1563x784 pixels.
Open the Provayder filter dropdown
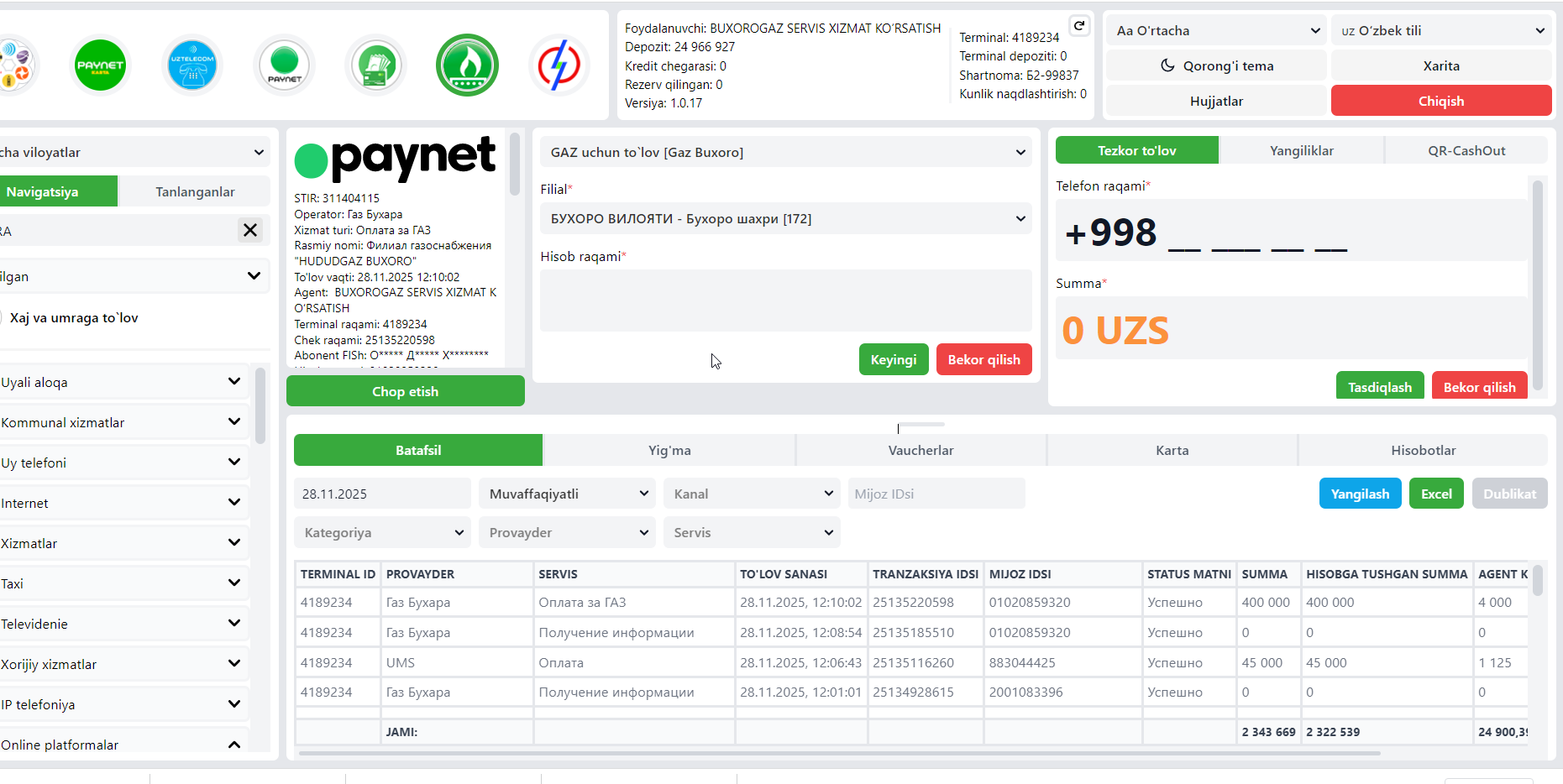click(567, 532)
